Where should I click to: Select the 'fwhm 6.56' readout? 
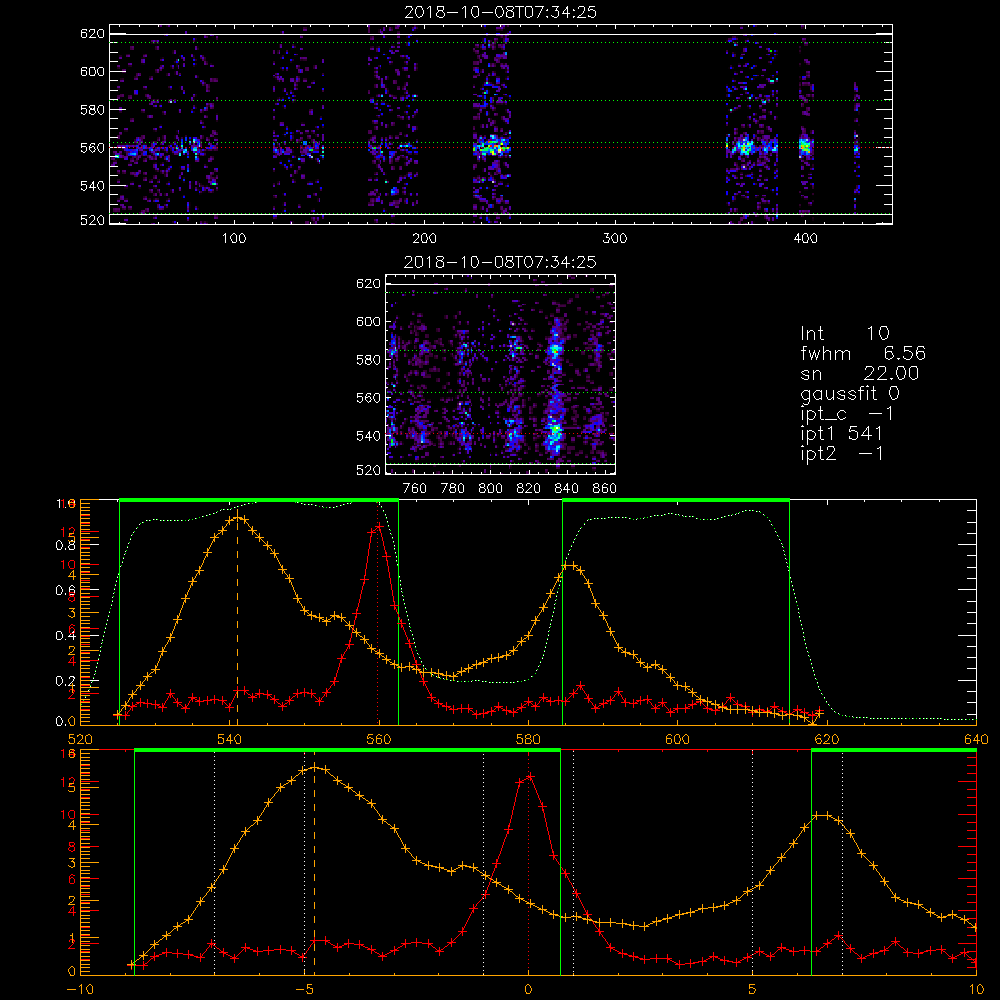863,353
